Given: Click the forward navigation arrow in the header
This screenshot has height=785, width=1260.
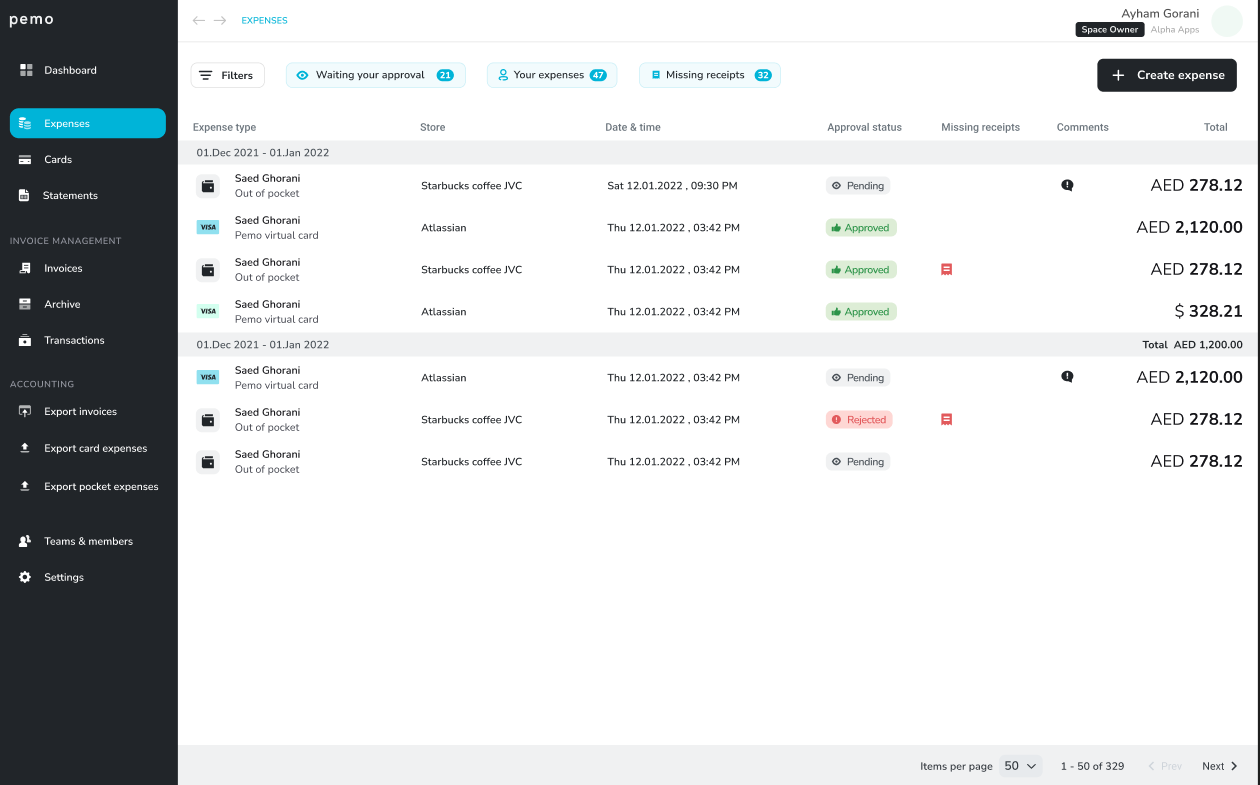Looking at the screenshot, I should 220,20.
